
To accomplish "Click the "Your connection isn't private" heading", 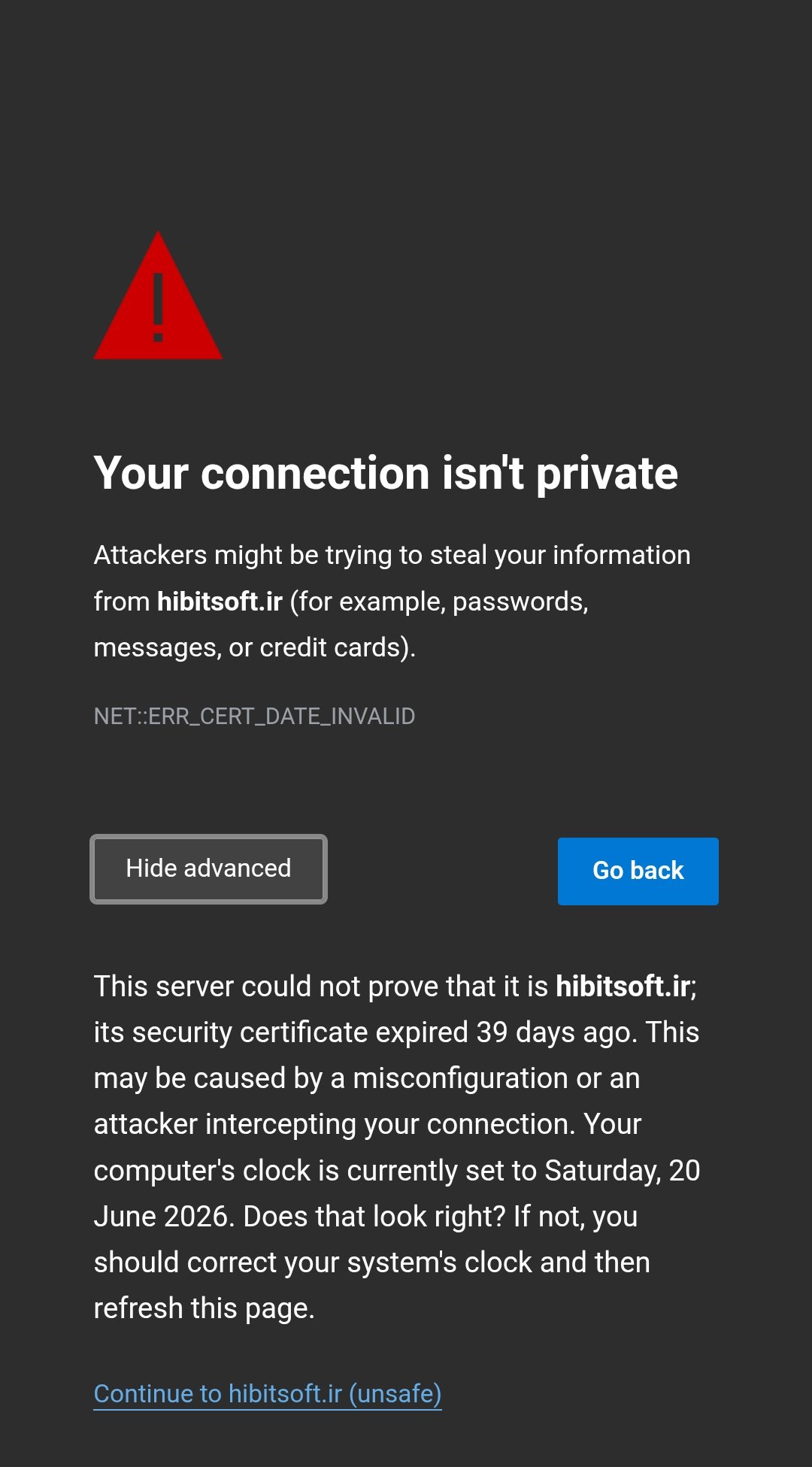I will (x=386, y=473).
